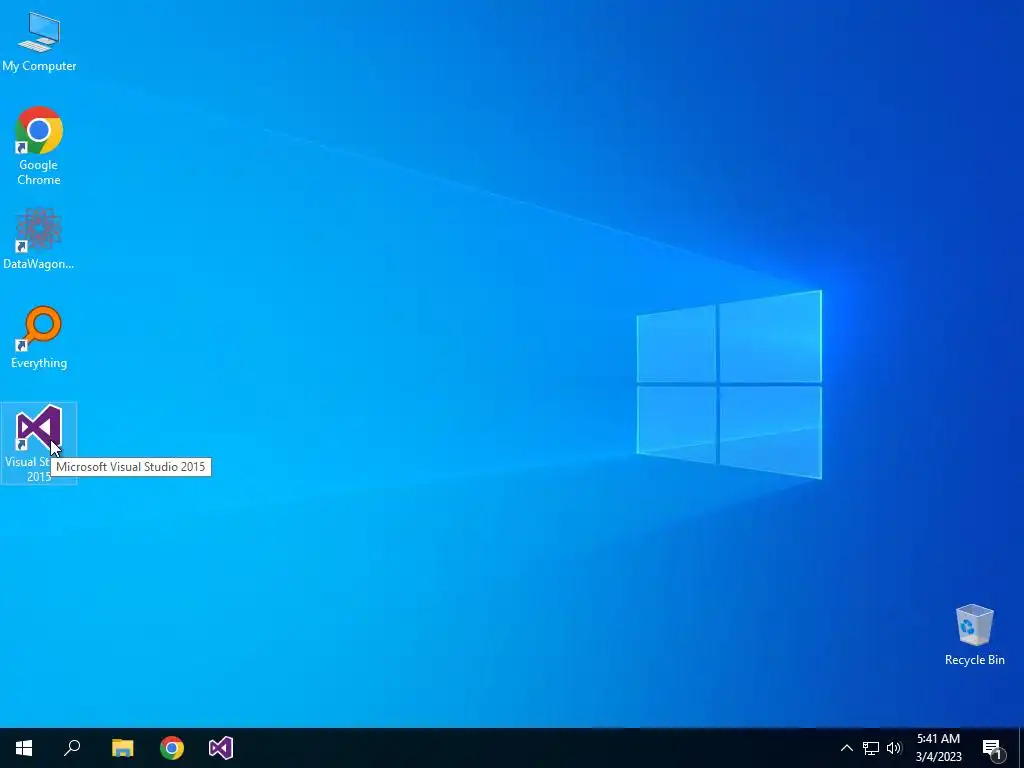Open the Windows Start menu
Image resolution: width=1024 pixels, height=768 pixels.
tap(24, 748)
